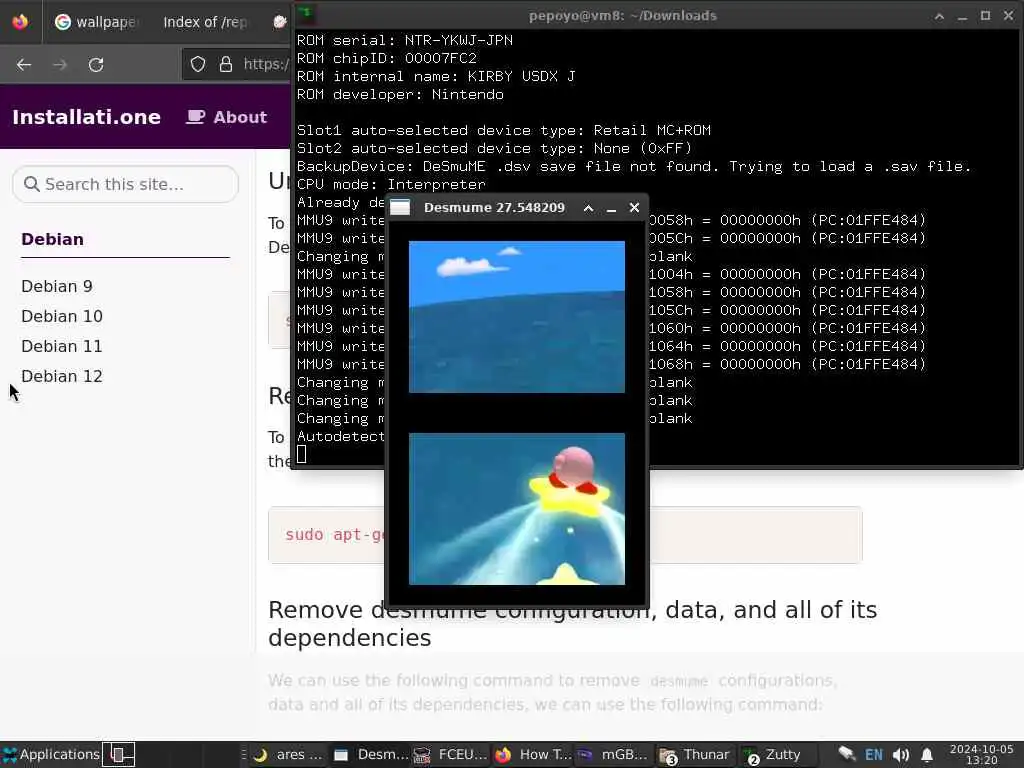Open the Debian 11 link

[x=61, y=346]
